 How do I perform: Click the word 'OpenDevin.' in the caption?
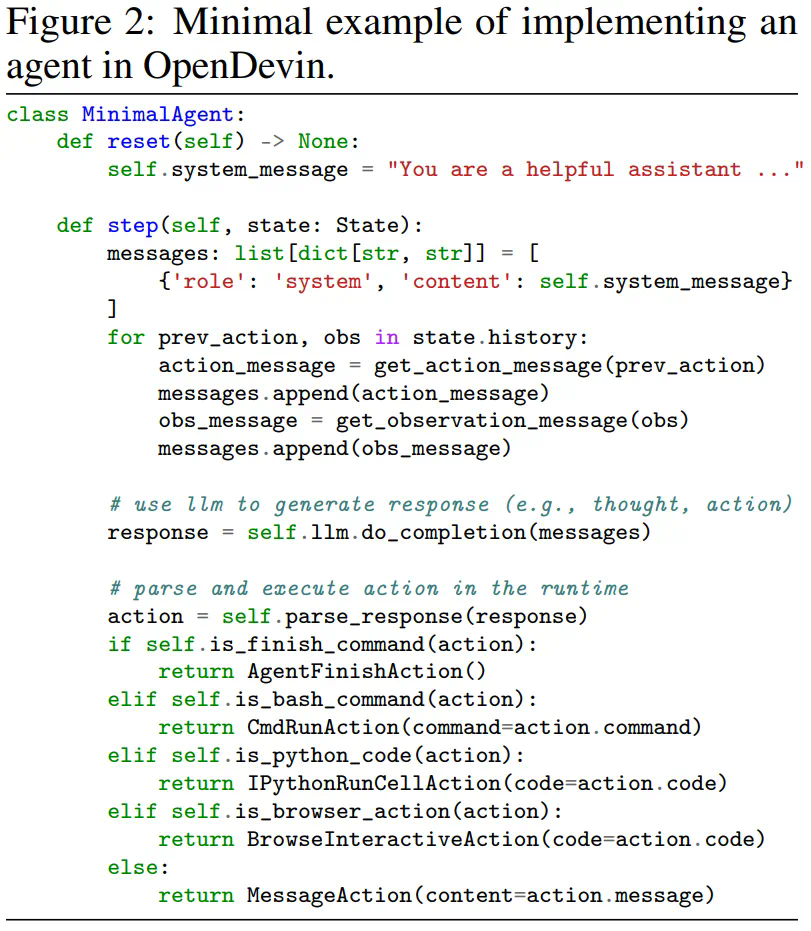click(x=239, y=66)
